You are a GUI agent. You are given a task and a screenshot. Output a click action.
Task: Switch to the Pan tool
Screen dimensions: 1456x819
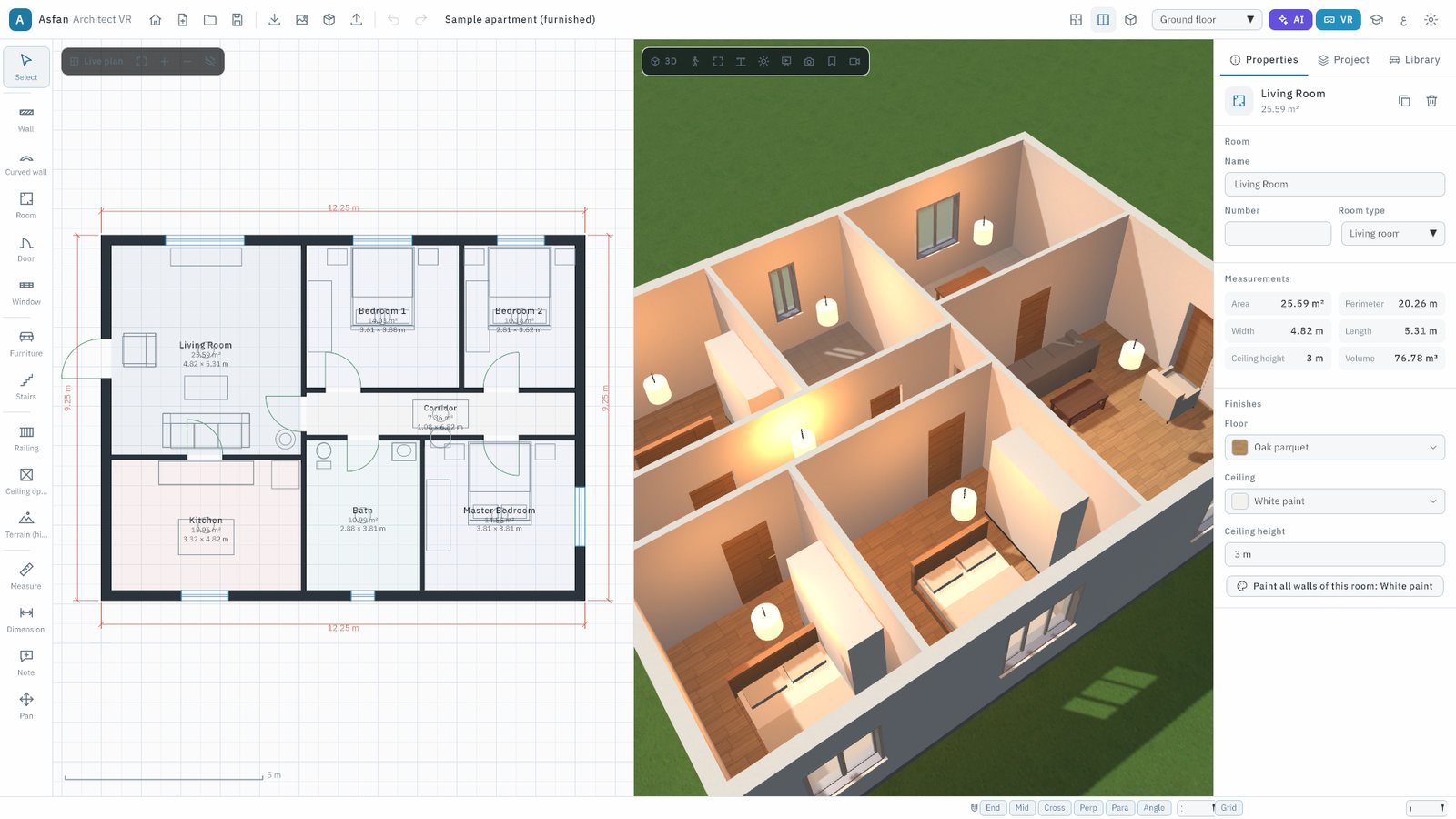tap(26, 706)
